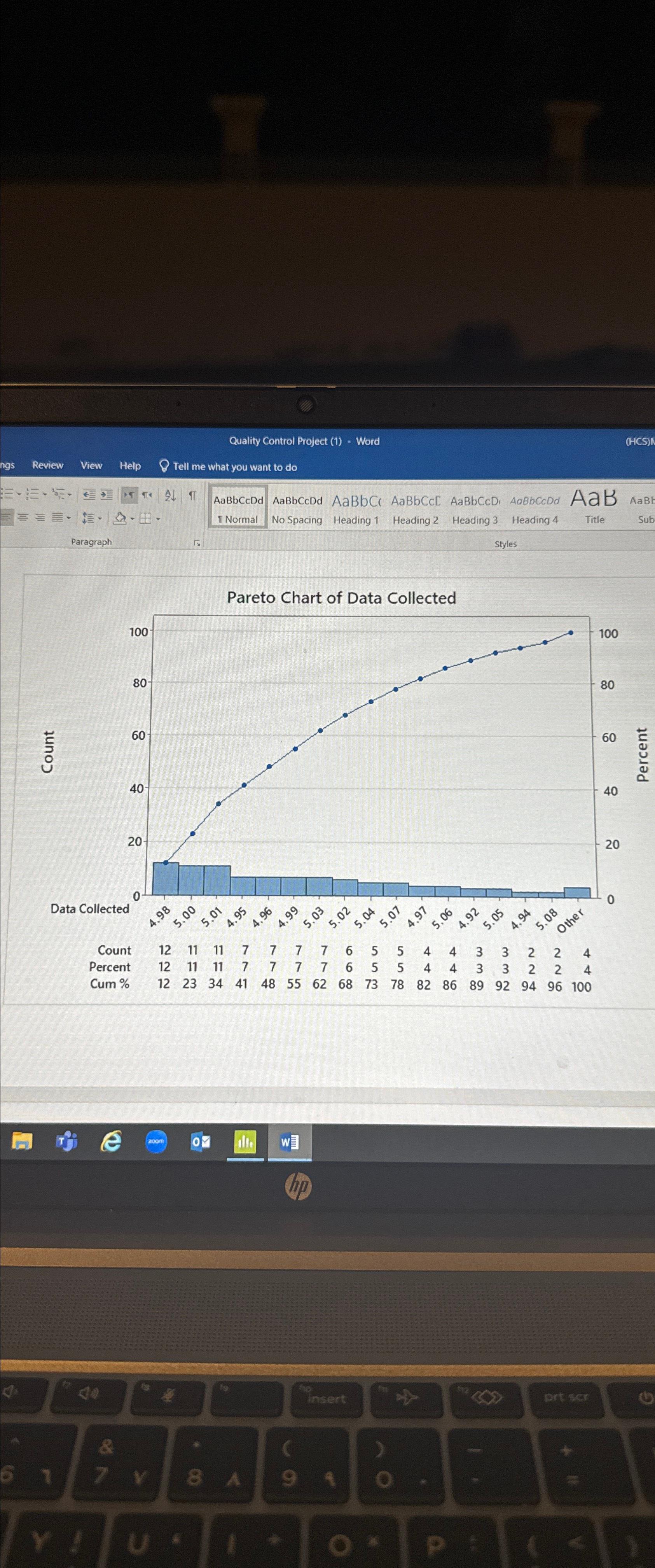
Task: Open Shading color picker swatch
Action: [120, 519]
